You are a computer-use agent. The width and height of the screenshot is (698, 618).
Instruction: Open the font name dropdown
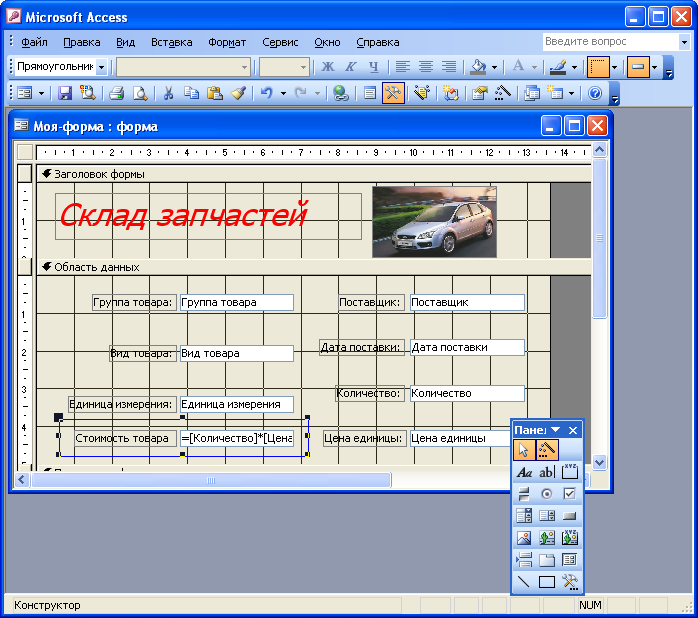point(244,67)
